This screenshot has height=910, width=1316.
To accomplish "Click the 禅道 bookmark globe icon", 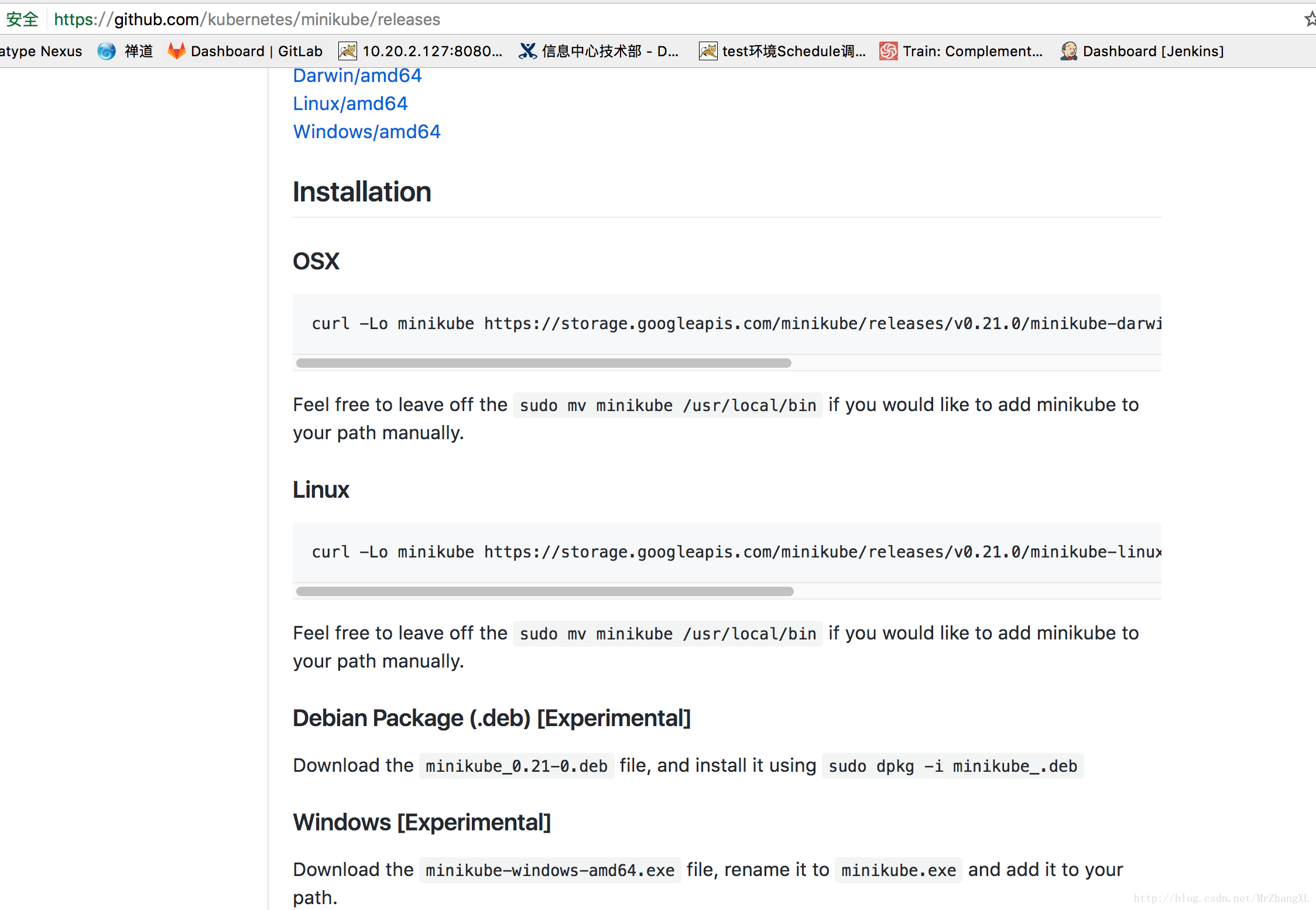I will click(107, 52).
